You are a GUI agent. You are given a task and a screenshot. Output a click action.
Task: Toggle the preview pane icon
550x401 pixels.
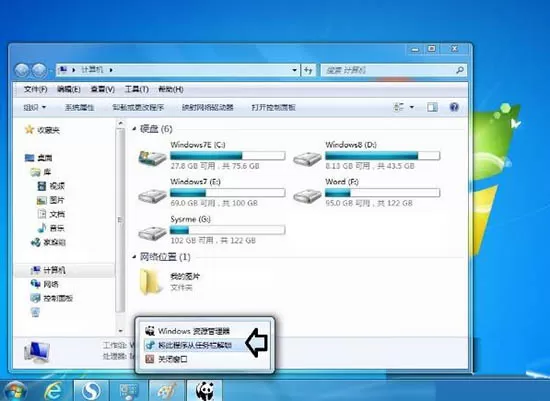click(x=432, y=107)
